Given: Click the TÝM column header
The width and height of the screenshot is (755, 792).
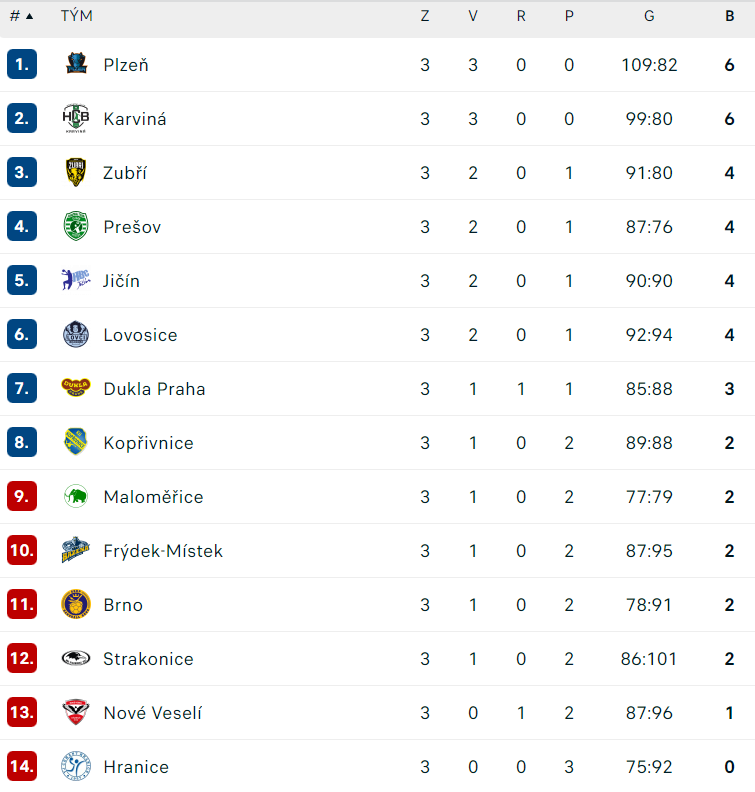Looking at the screenshot, I should [77, 16].
